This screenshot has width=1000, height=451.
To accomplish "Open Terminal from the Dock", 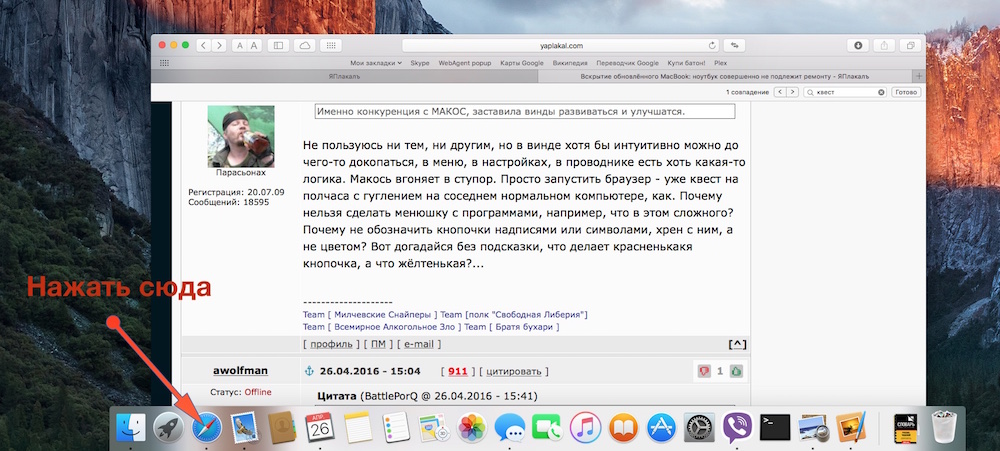I will point(775,427).
